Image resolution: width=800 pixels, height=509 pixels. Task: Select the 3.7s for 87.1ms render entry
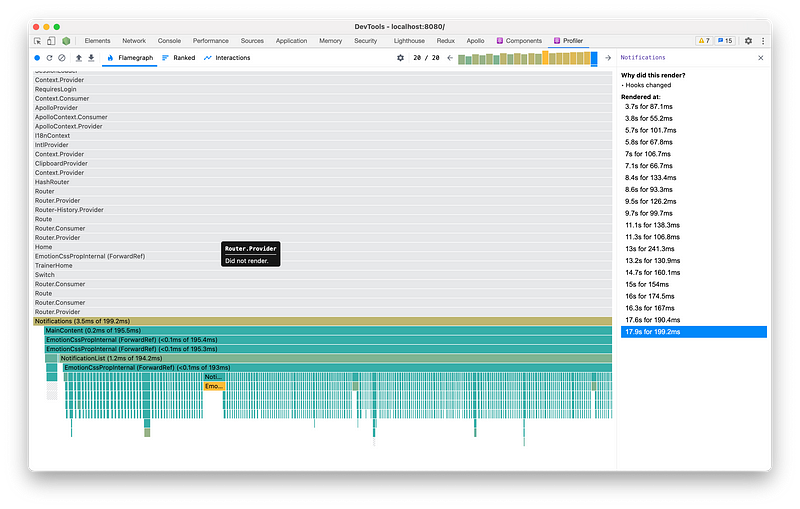(647, 105)
